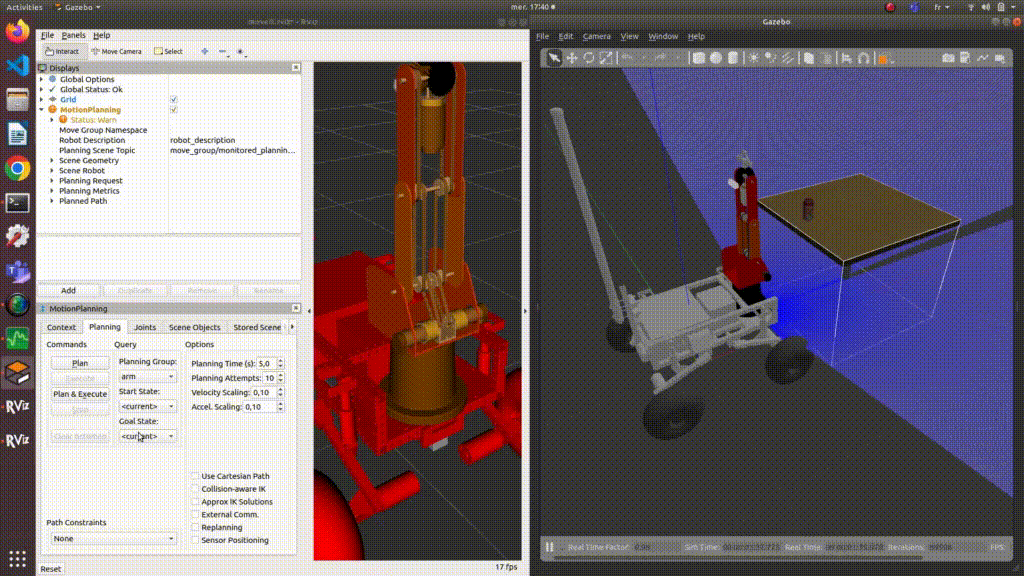Open Gazebo's log recording icon
Screen dimensions: 1024x576
click(x=965, y=58)
